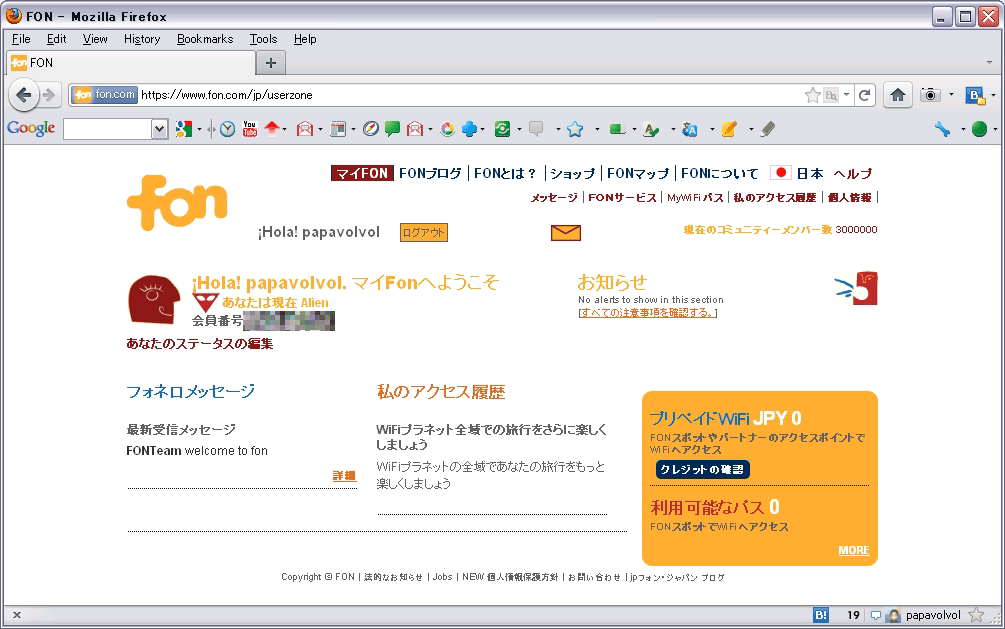
Task: Click in the Google toolbar search field
Action: point(108,130)
